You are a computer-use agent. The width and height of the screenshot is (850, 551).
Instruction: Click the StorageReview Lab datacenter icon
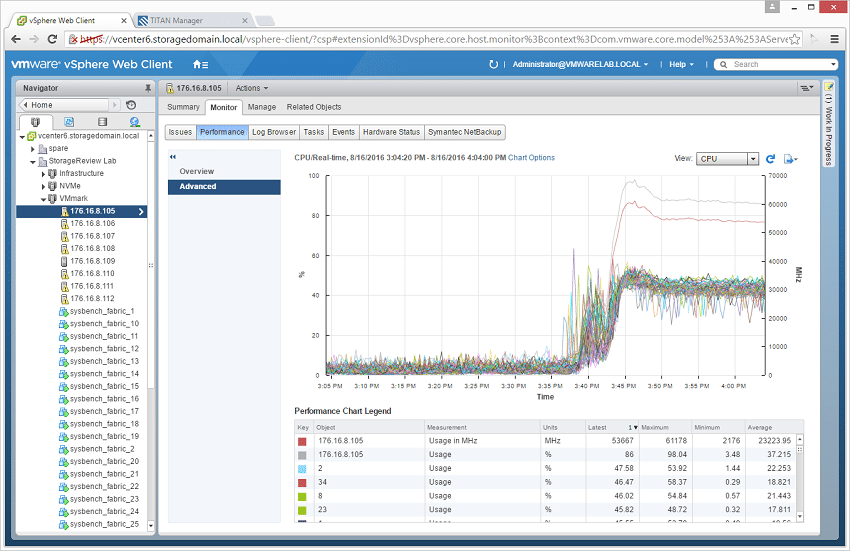click(x=42, y=161)
